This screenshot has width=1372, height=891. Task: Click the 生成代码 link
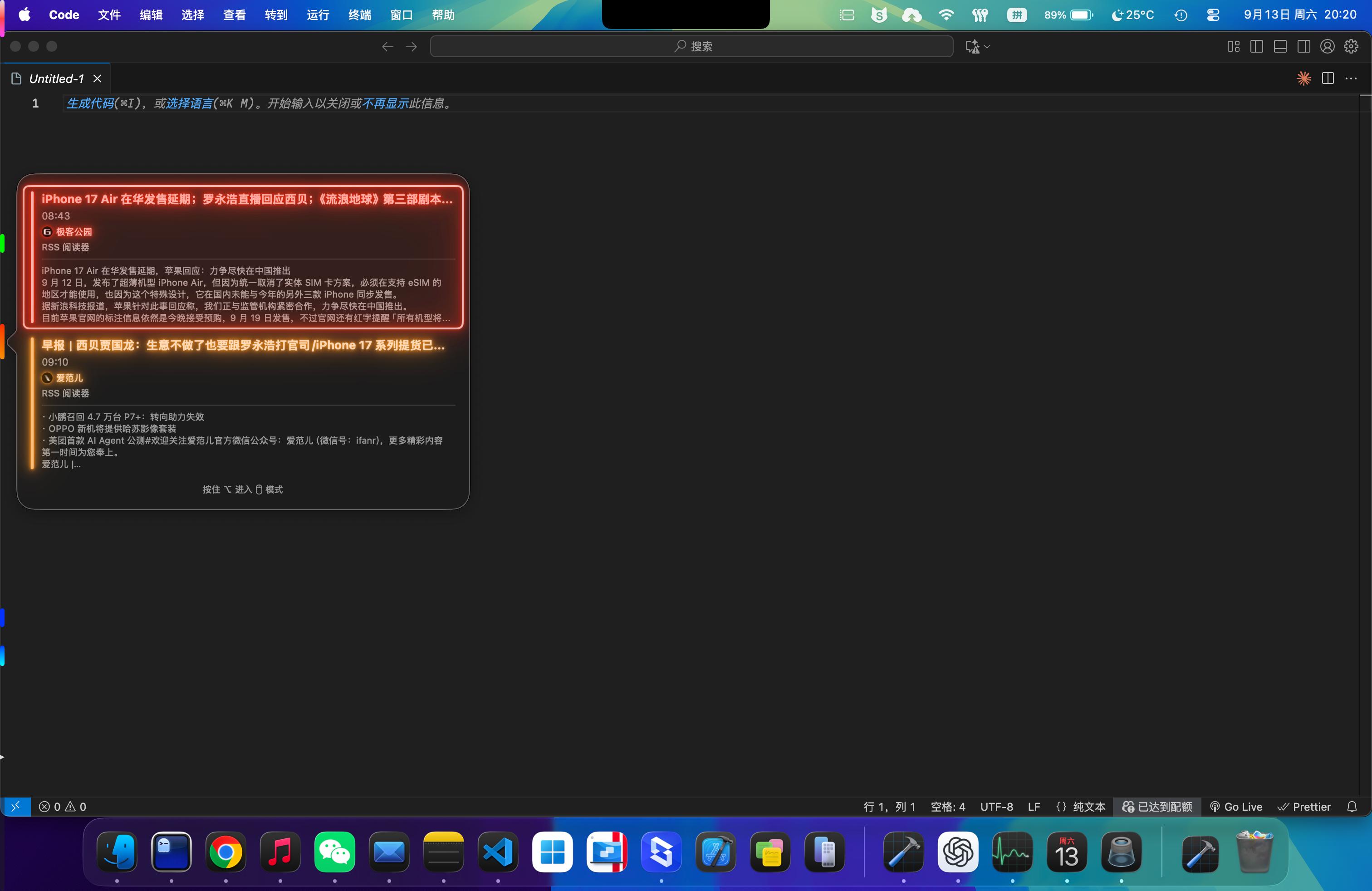tap(90, 103)
